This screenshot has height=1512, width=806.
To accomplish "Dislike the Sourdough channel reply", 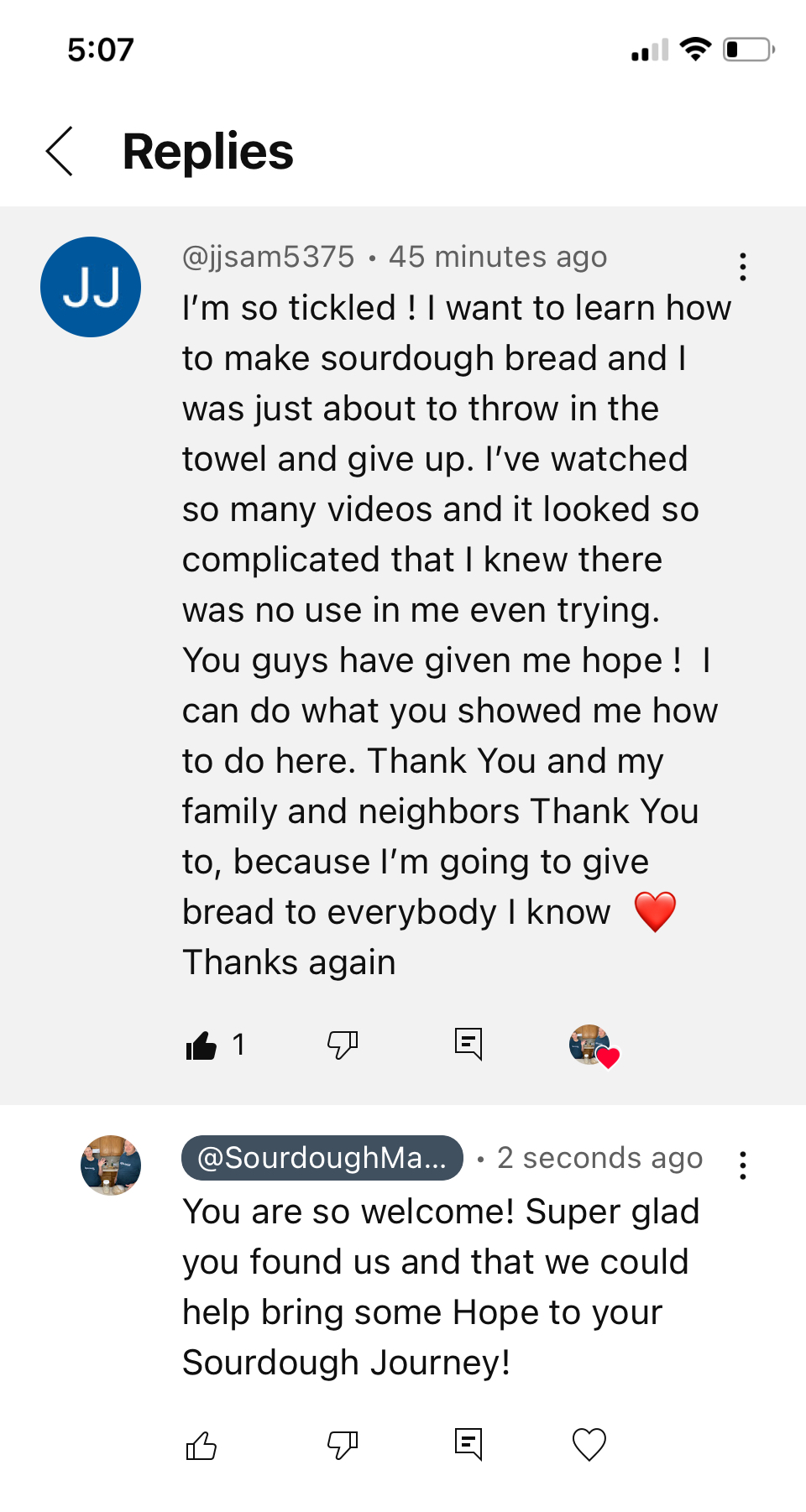I will coord(342,1445).
